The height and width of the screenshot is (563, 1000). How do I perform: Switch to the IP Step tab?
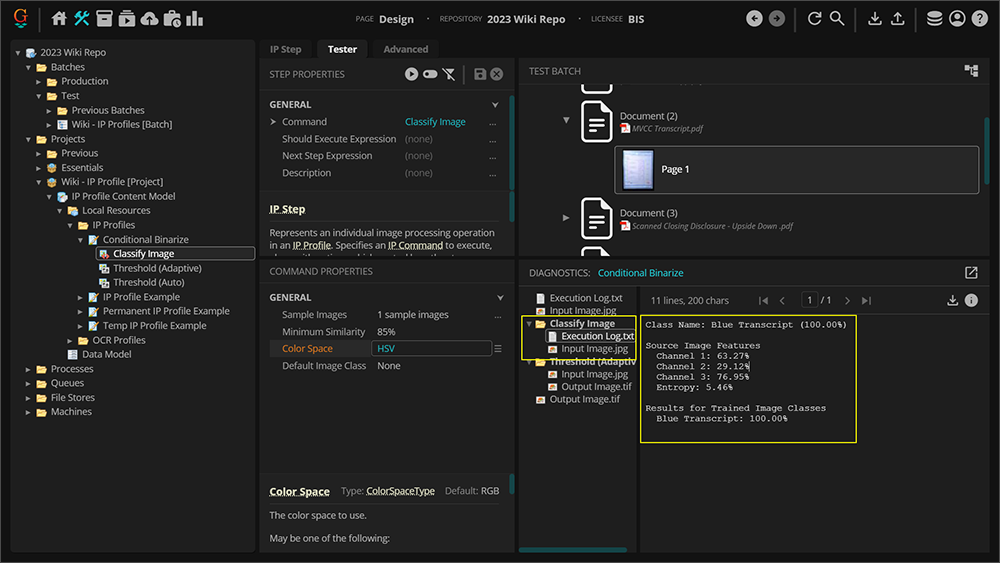285,49
